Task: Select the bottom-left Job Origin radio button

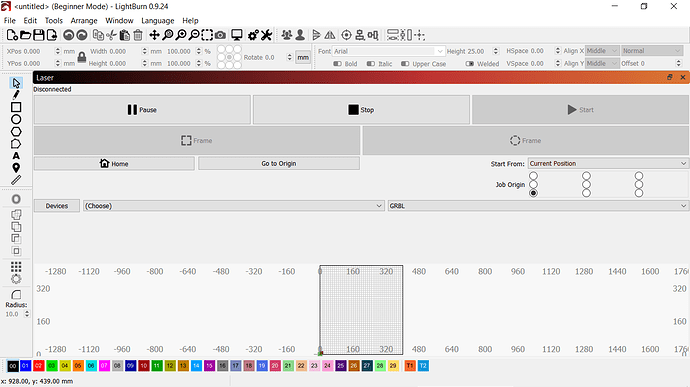Action: tap(533, 193)
